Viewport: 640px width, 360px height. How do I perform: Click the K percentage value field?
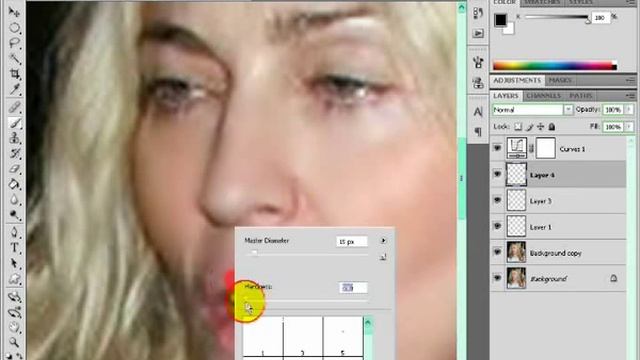(600, 18)
